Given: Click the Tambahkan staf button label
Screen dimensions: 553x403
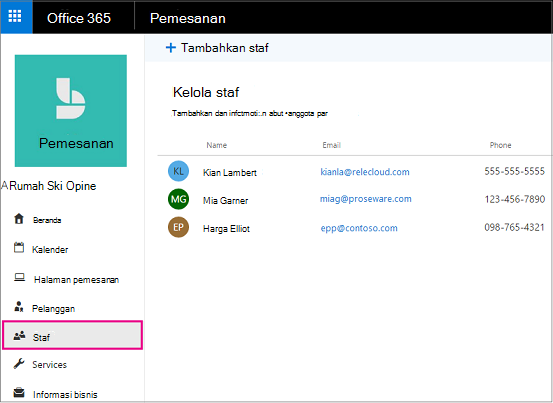Looking at the screenshot, I should tap(225, 48).
